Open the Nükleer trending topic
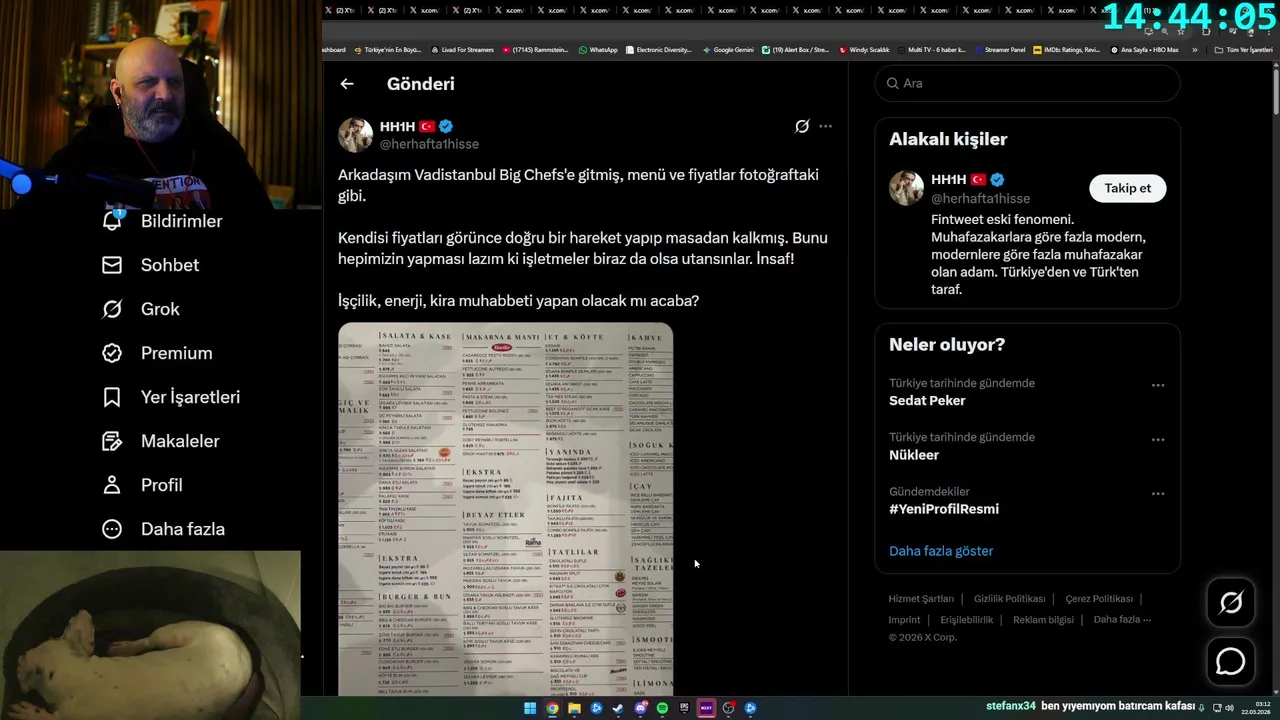Image resolution: width=1280 pixels, height=720 pixels. (x=914, y=455)
